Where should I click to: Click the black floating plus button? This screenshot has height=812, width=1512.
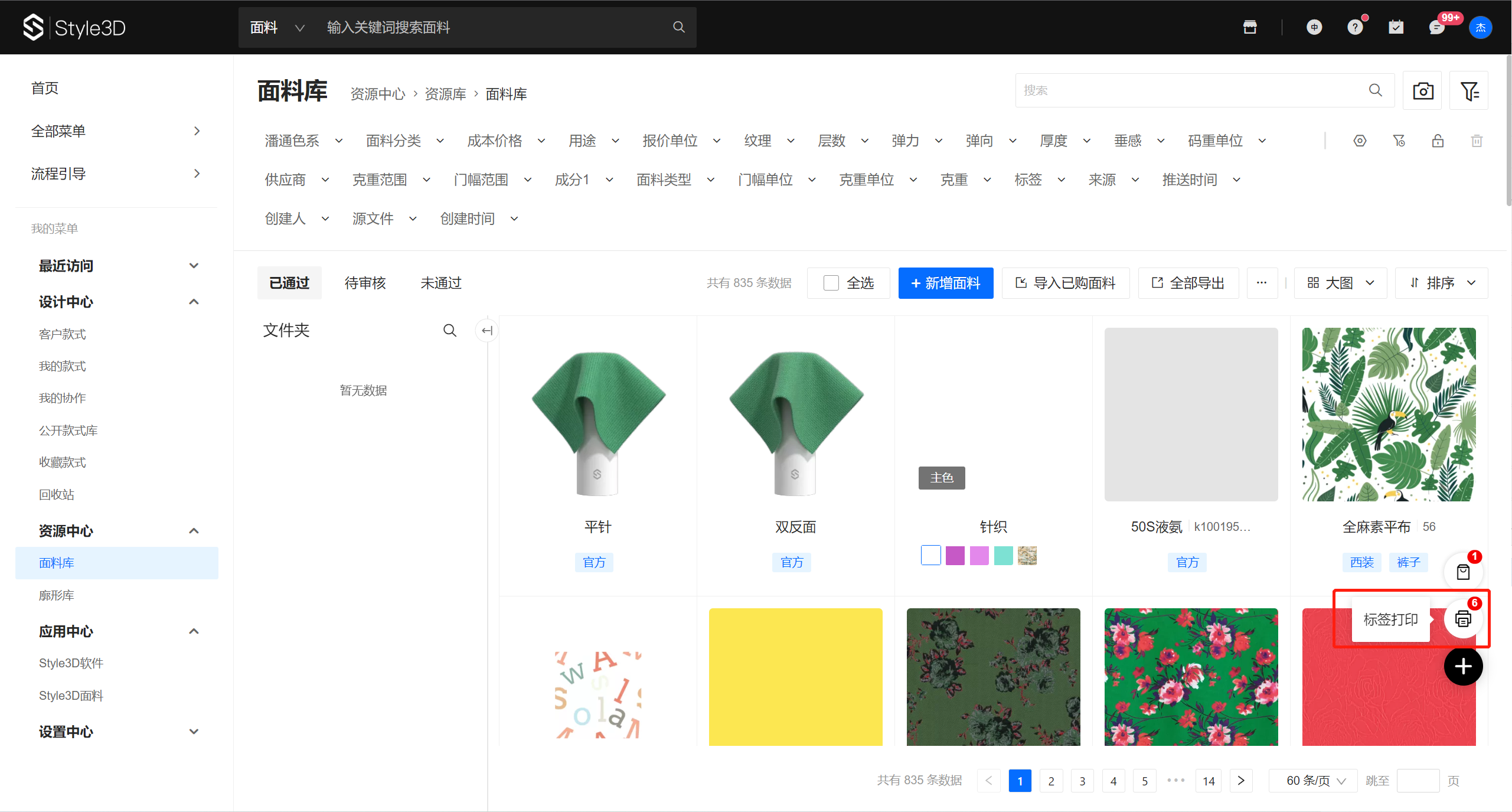pyautogui.click(x=1462, y=667)
